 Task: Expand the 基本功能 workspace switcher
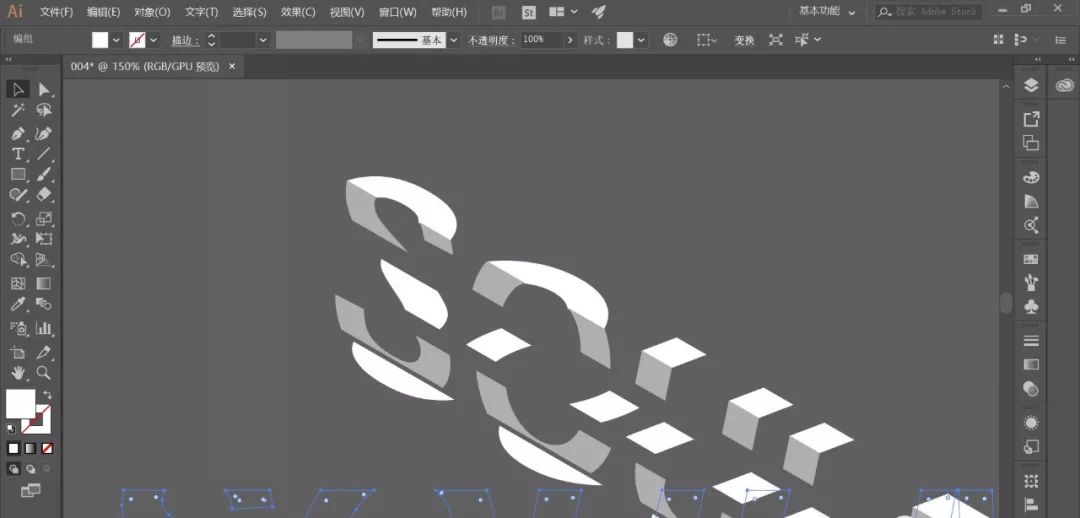(x=826, y=12)
